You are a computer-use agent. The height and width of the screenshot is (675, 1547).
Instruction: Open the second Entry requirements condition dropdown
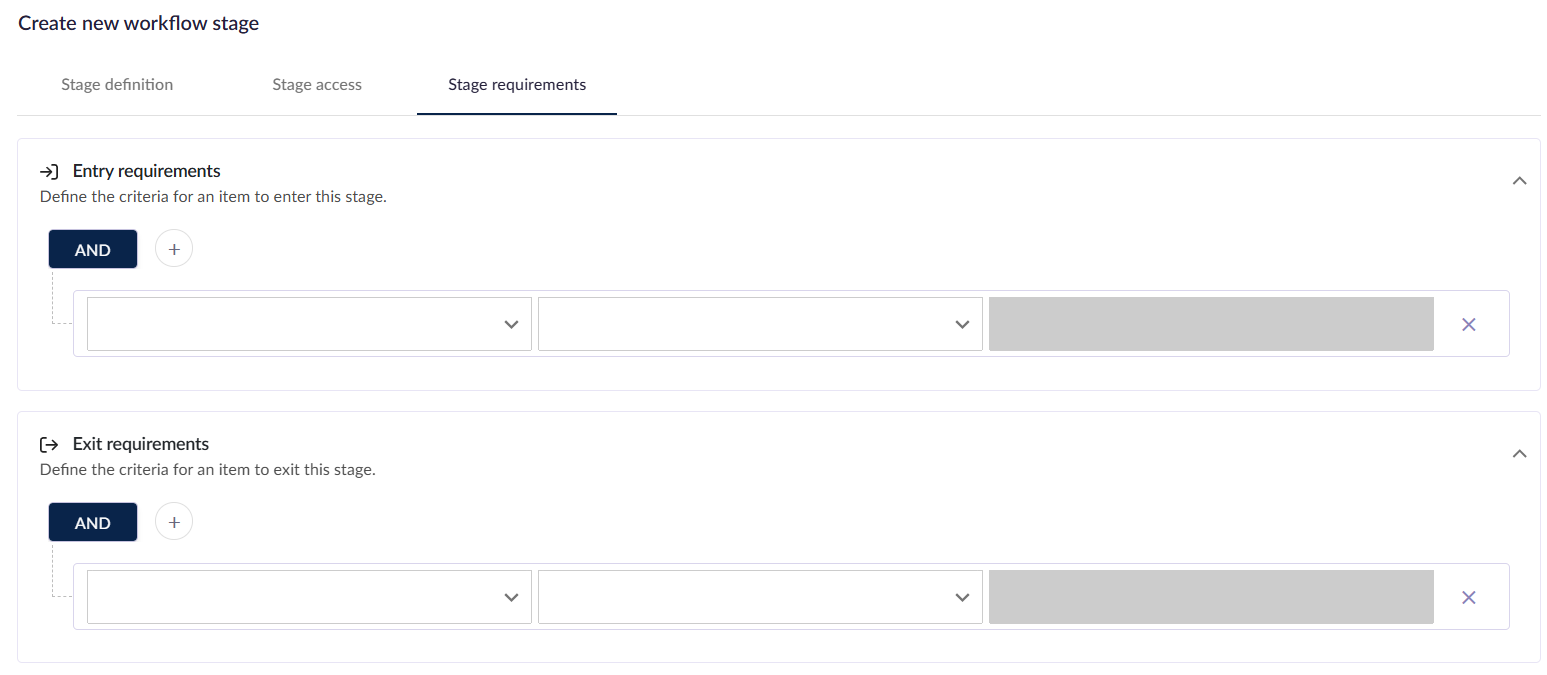759,323
